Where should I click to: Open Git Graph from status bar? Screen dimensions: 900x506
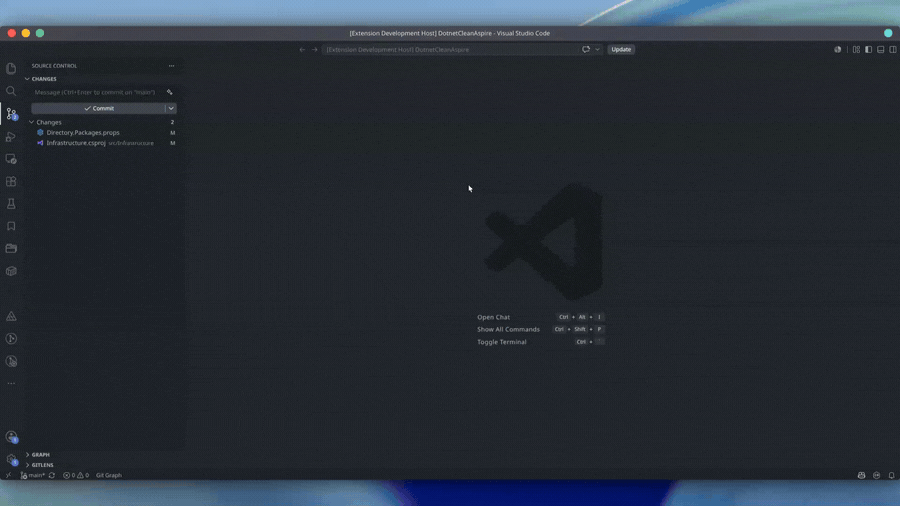108,475
